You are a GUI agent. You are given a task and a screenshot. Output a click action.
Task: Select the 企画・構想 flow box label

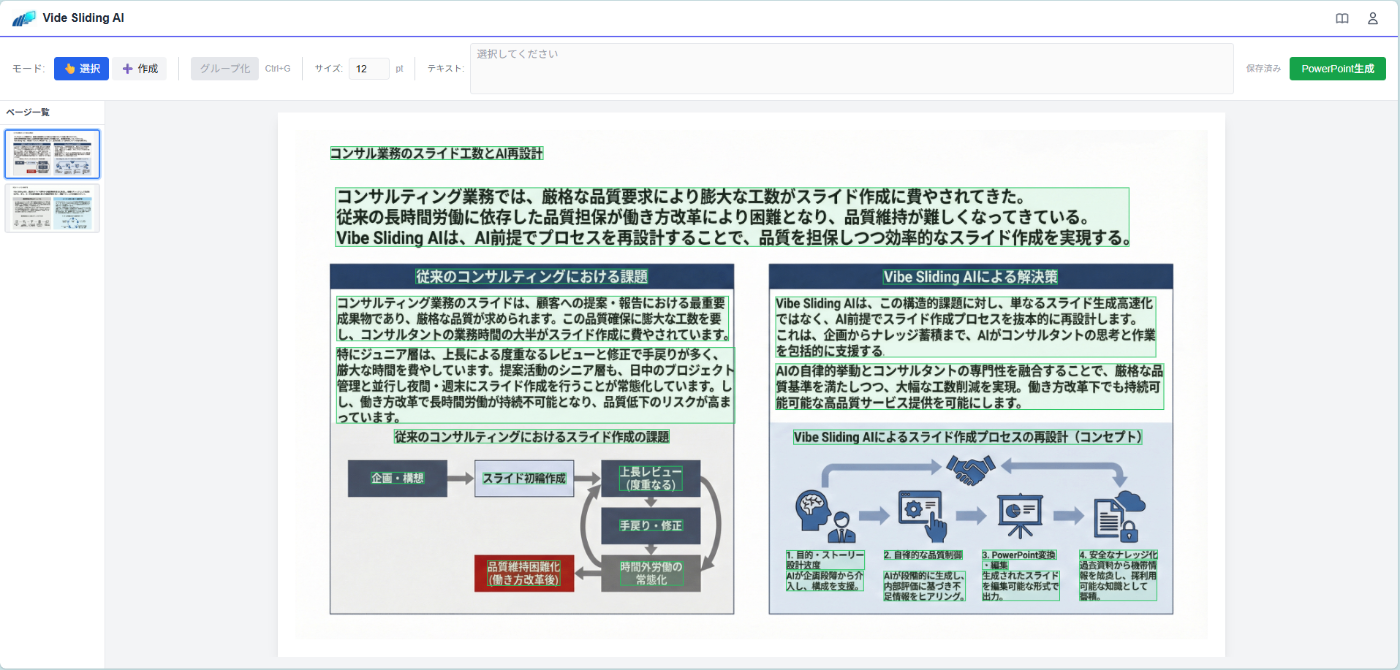point(397,478)
